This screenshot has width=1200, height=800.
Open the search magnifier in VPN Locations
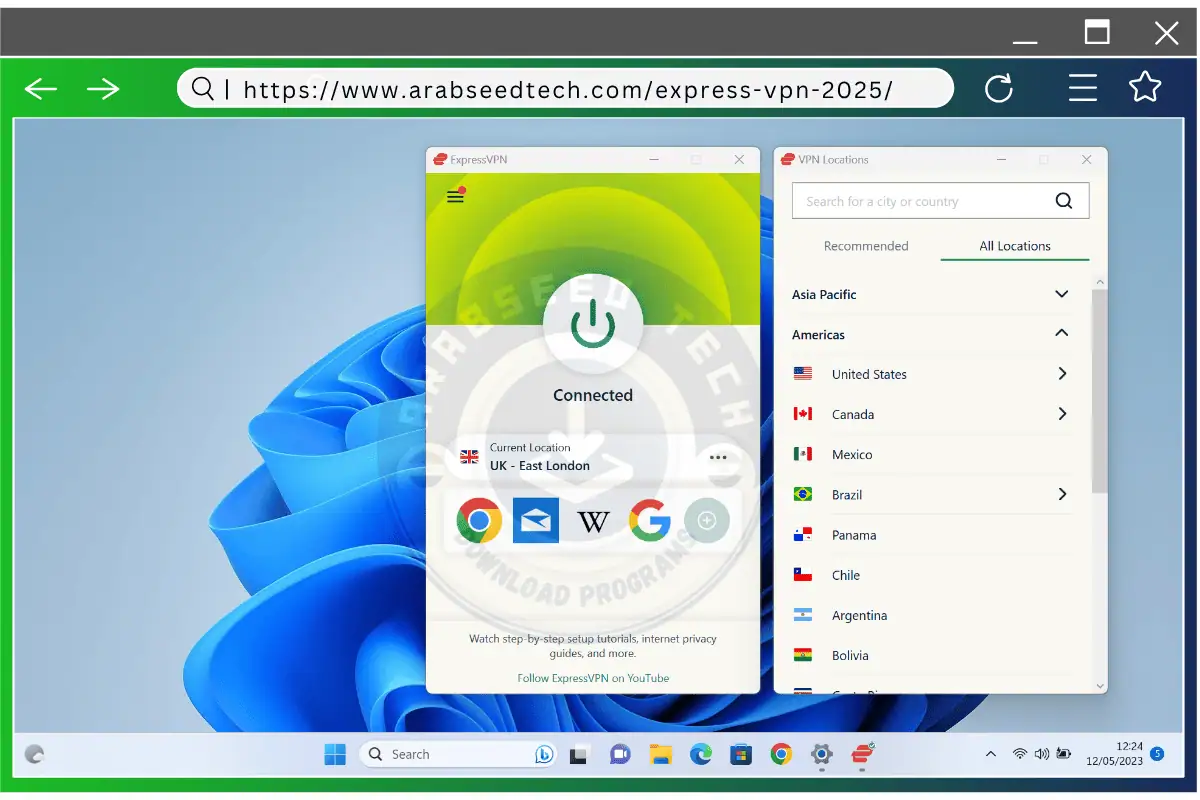[1064, 200]
